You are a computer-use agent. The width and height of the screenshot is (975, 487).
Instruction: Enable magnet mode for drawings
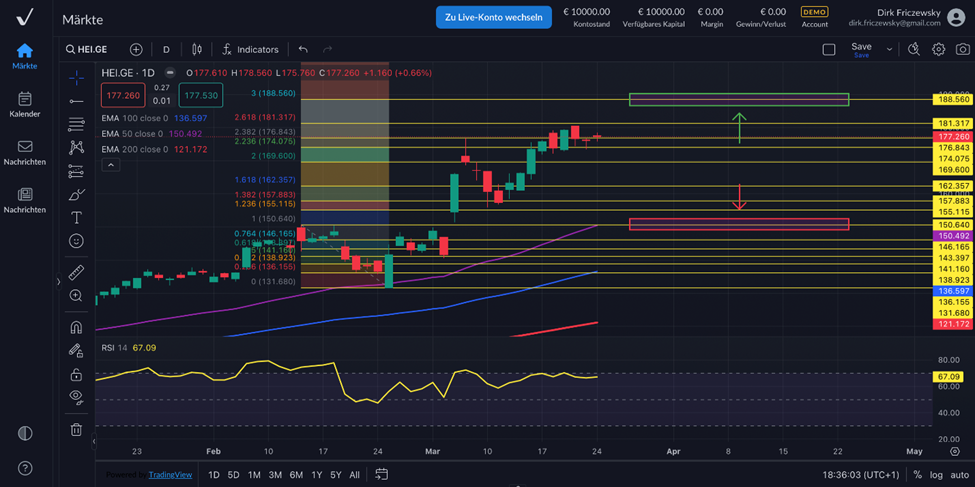coord(76,328)
